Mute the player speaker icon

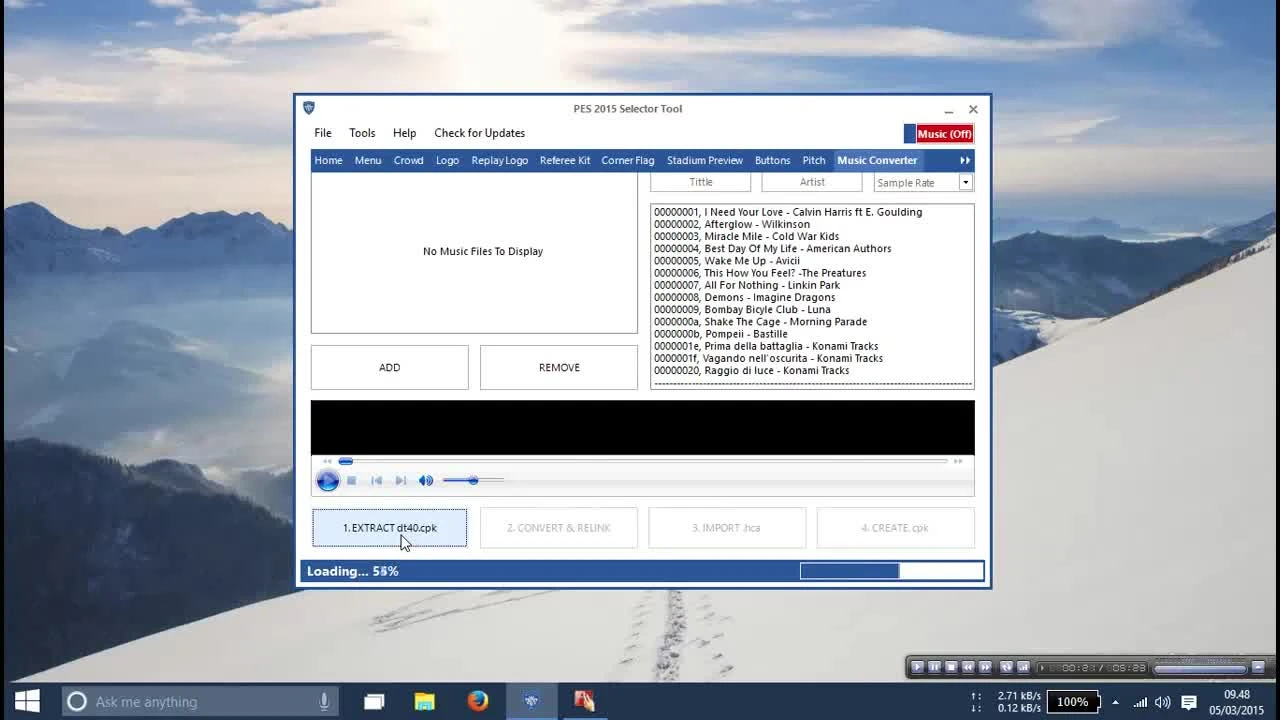click(x=426, y=481)
